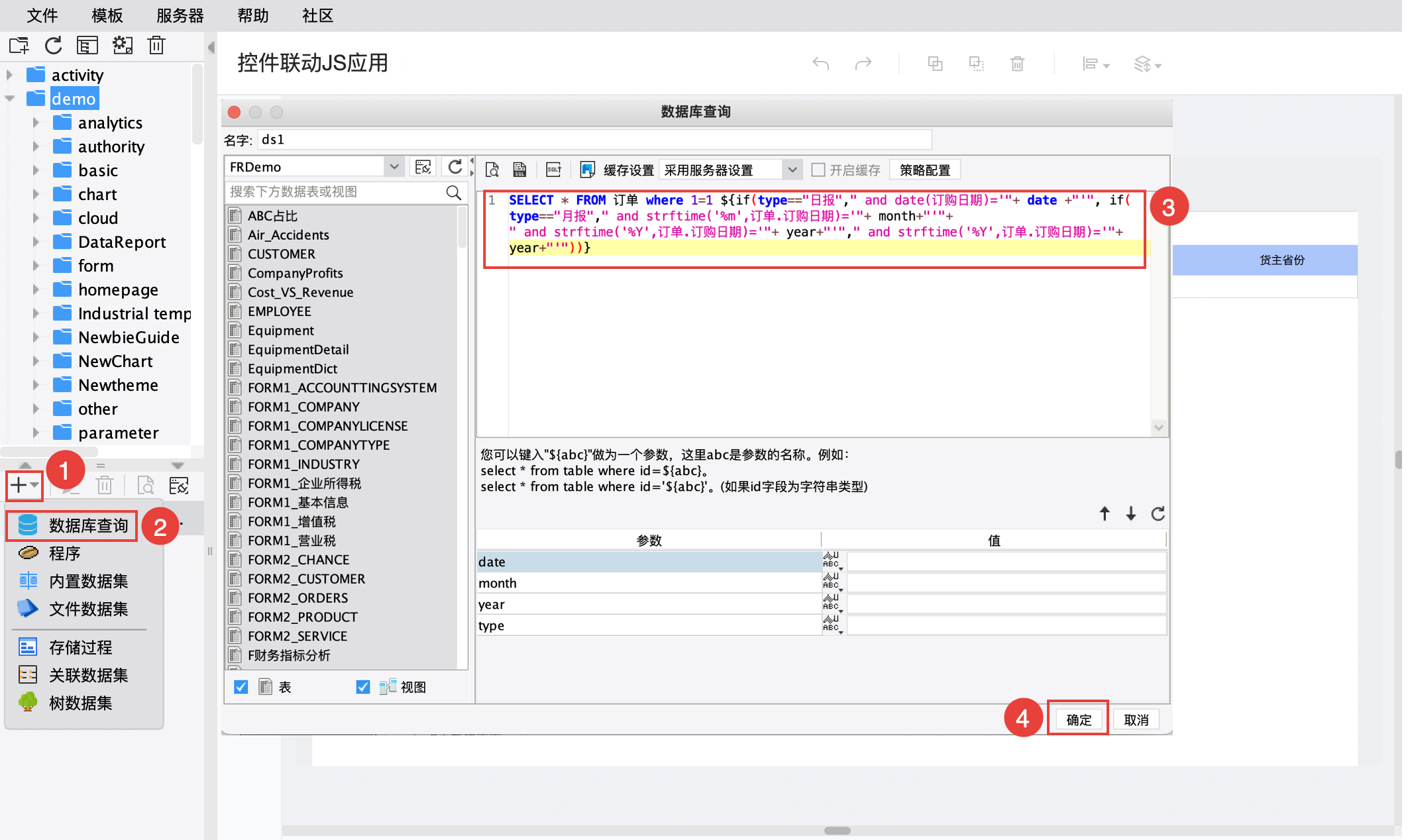Click the 策略配置 button
Image resolution: width=1410 pixels, height=840 pixels.
(924, 170)
